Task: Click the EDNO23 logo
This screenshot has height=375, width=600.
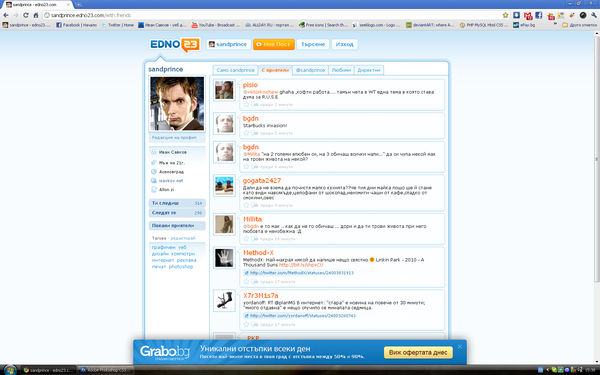Action: [x=174, y=45]
